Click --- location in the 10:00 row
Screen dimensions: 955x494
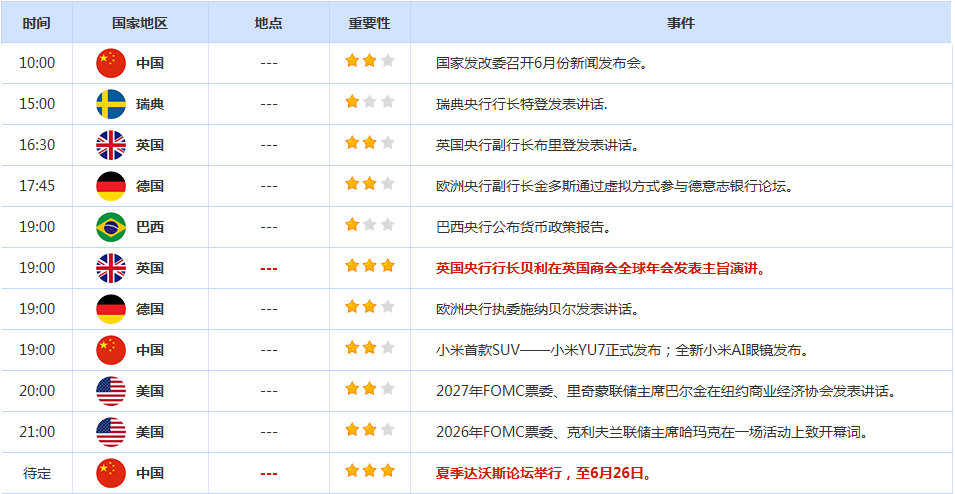(269, 63)
